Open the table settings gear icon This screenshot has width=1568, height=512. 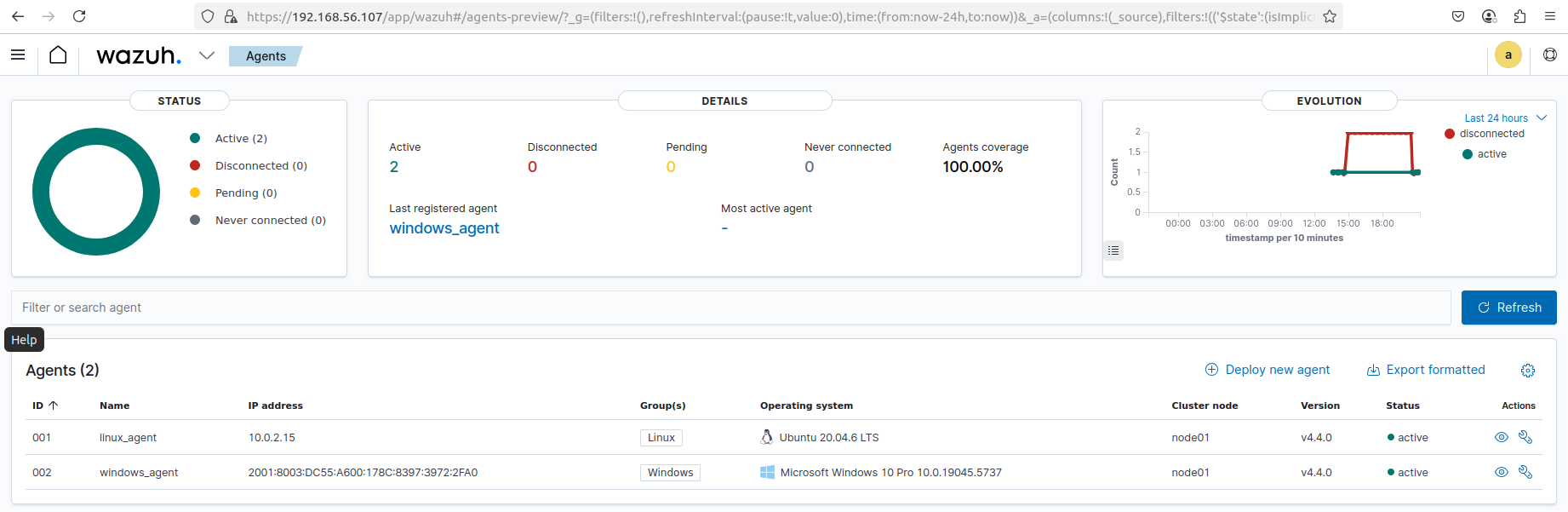tap(1528, 371)
